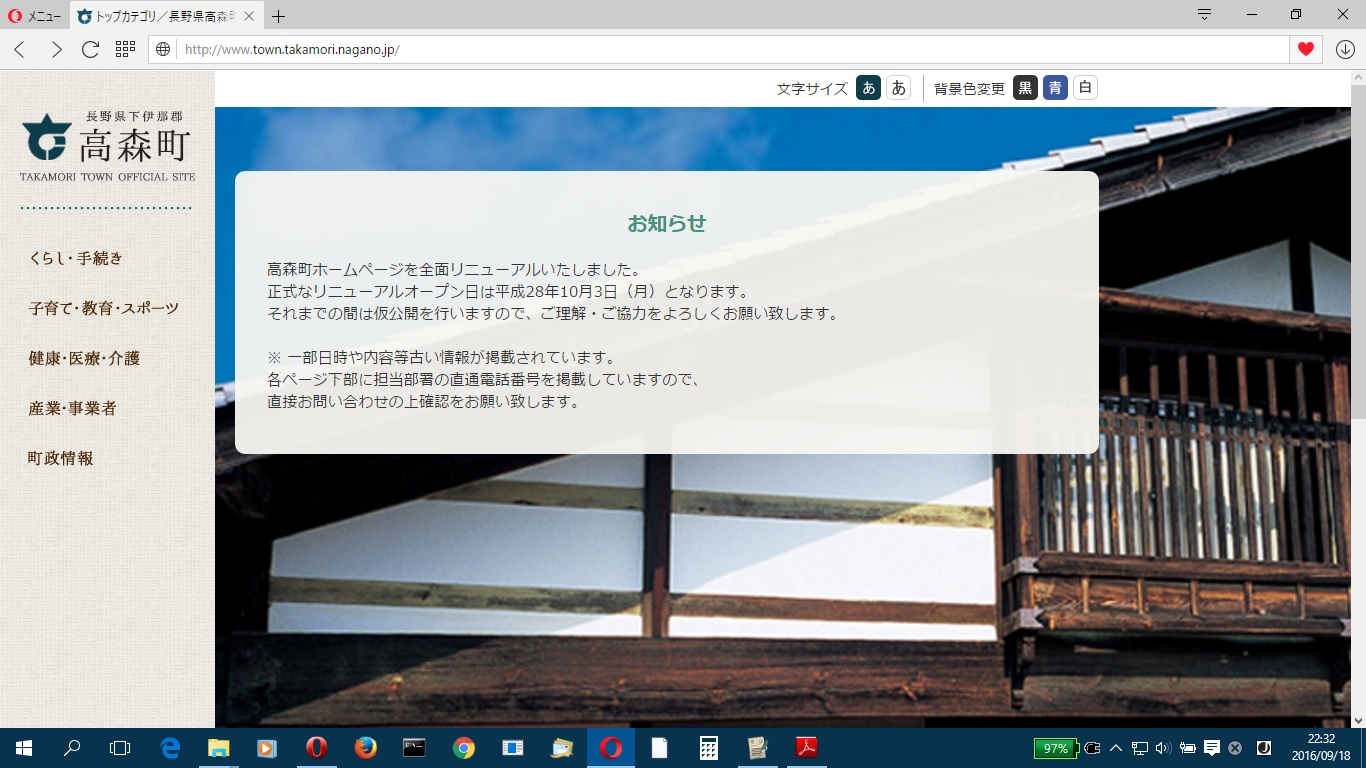Open a new tab with the plus button
This screenshot has width=1366, height=768.
click(278, 16)
